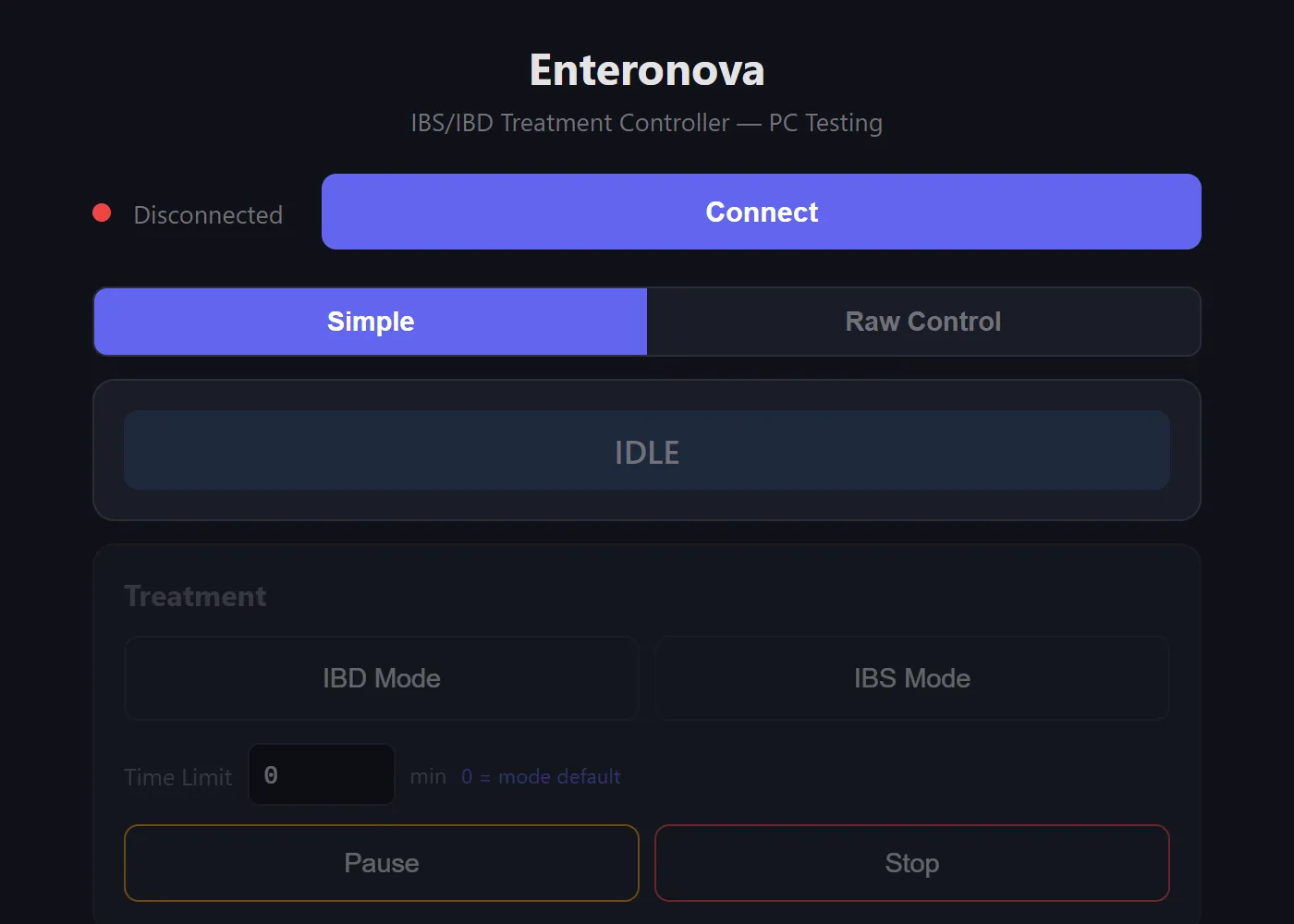The image size is (1294, 924).
Task: Click the IBS/IBD Treatment Controller subtitle
Action: pos(647,122)
